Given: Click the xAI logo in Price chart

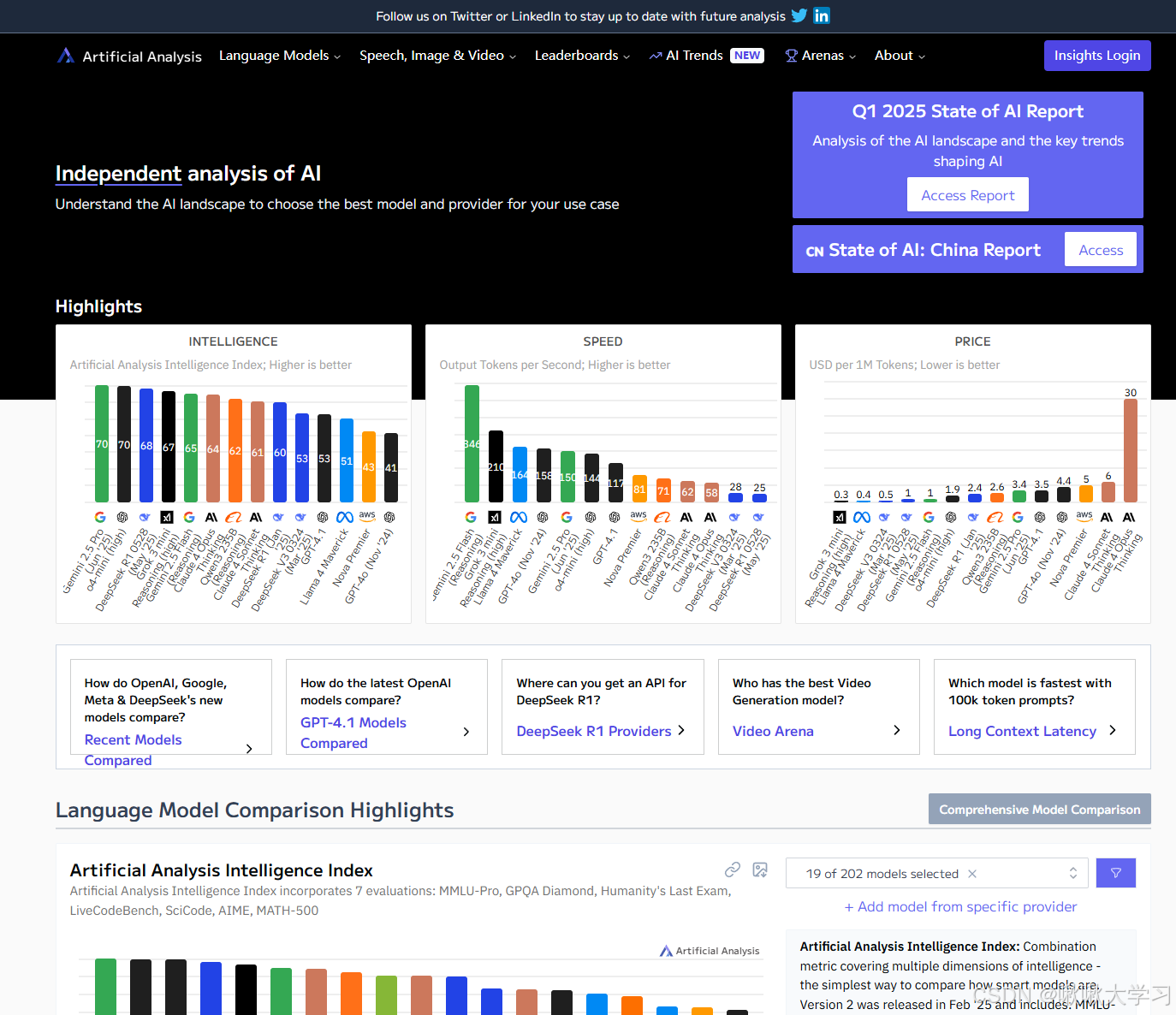Looking at the screenshot, I should [x=840, y=517].
